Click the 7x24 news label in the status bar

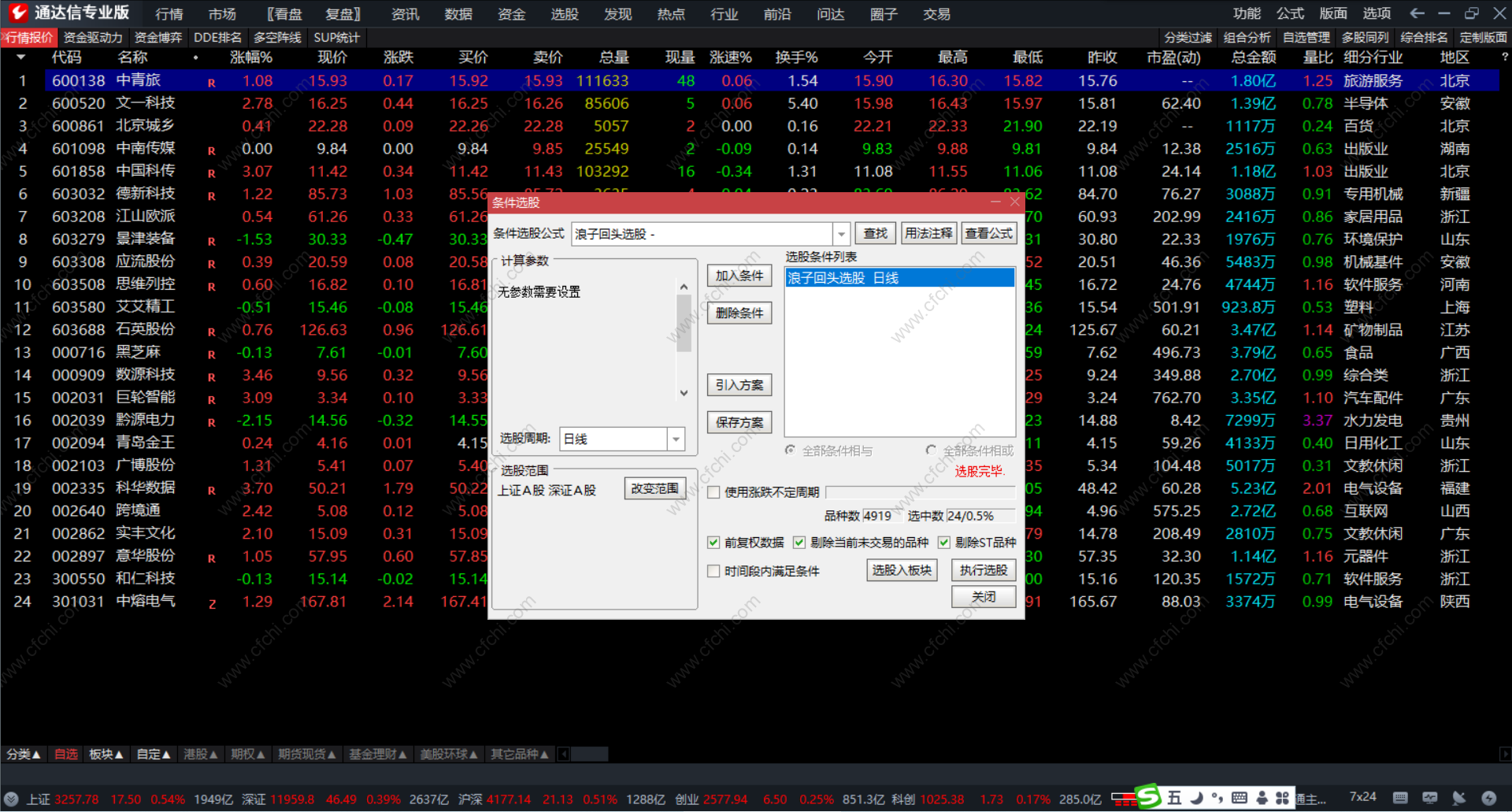click(1363, 797)
